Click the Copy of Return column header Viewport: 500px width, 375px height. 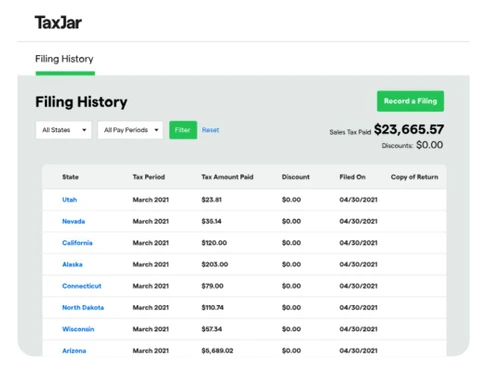point(414,177)
